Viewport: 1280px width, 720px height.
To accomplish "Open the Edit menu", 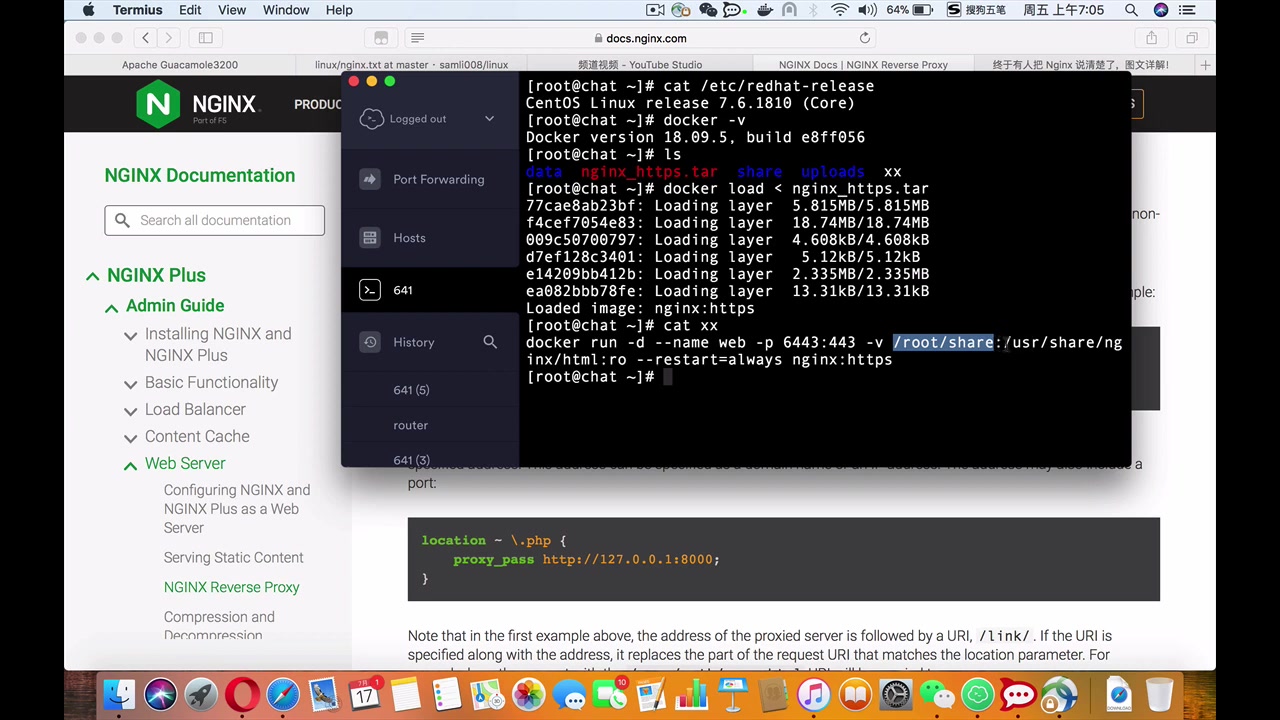I will (x=190, y=10).
